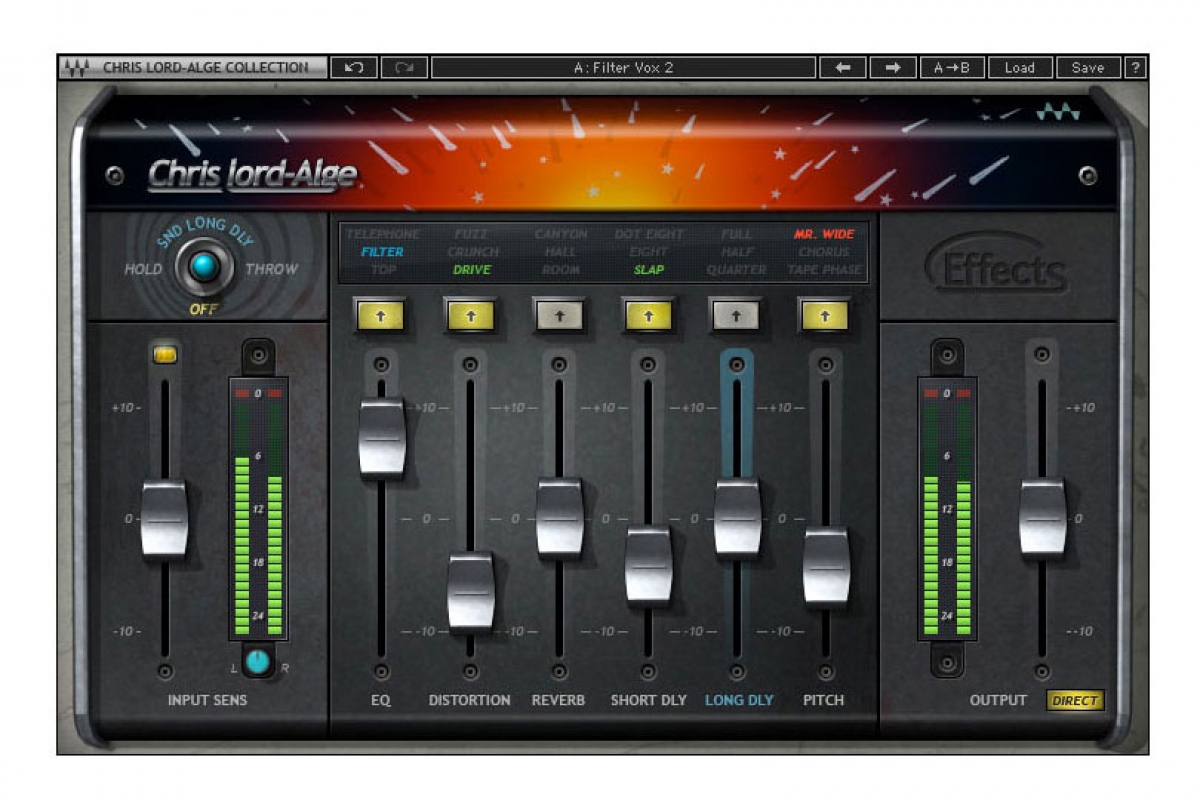Click the yellow clip LED above Input Sens fader
Screen dimensions: 1200x800
[165, 354]
